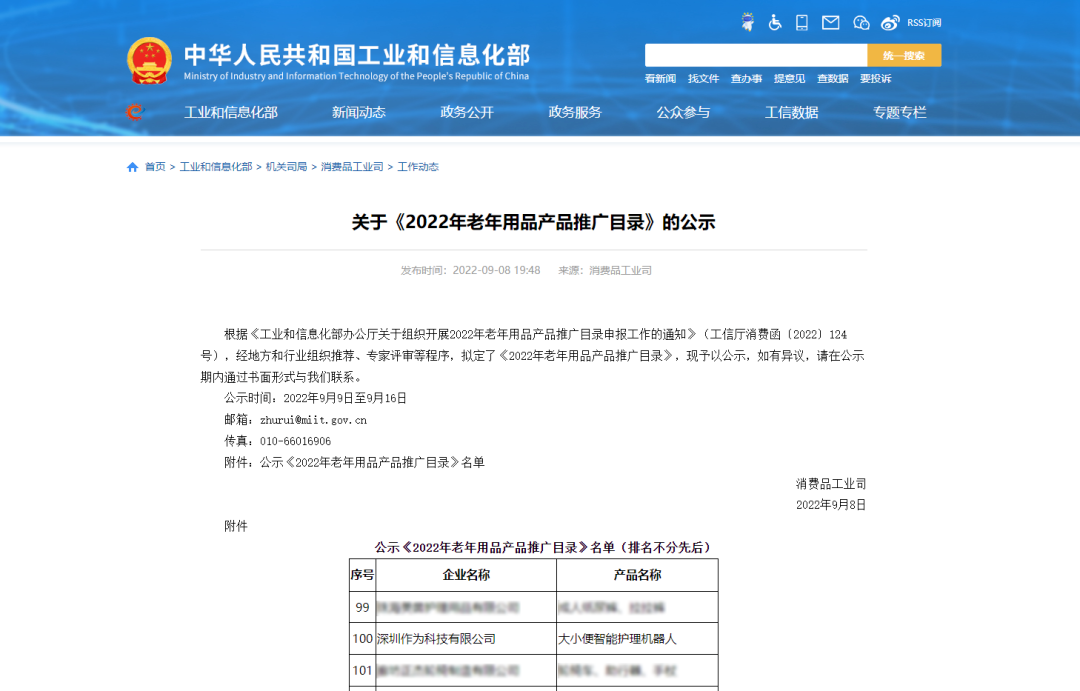Open 新闻动态 navigation menu
Viewport: 1080px width, 691px height.
(358, 112)
